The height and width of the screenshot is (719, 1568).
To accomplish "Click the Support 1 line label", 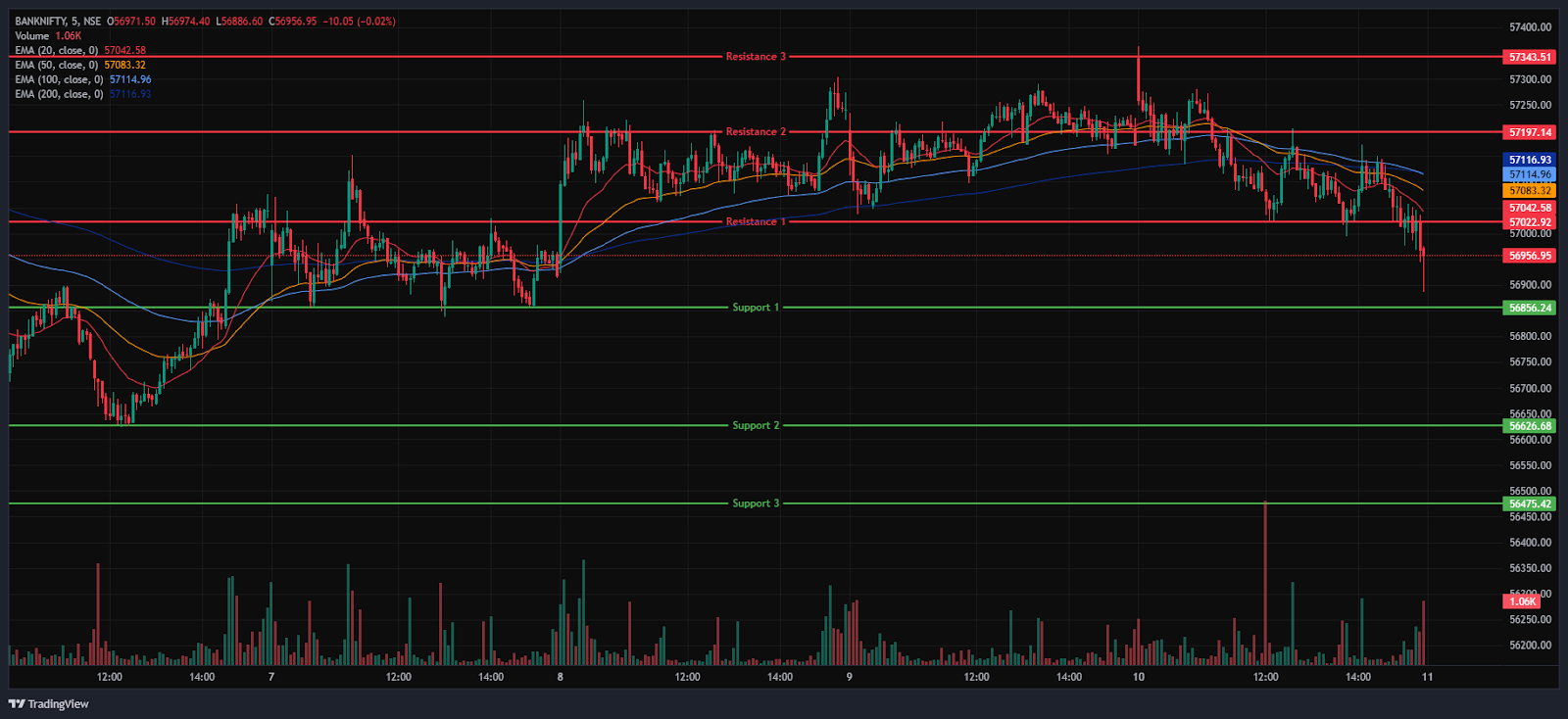I will (x=756, y=308).
